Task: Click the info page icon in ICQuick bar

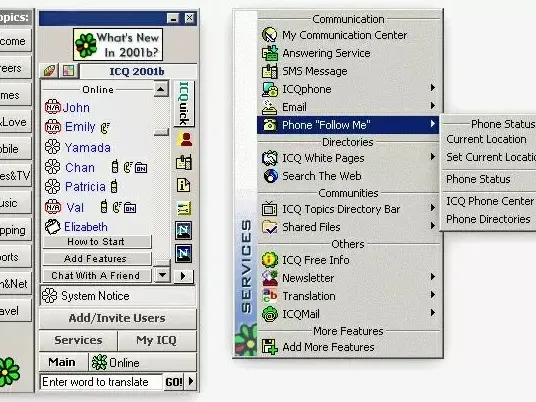Action: point(184,185)
